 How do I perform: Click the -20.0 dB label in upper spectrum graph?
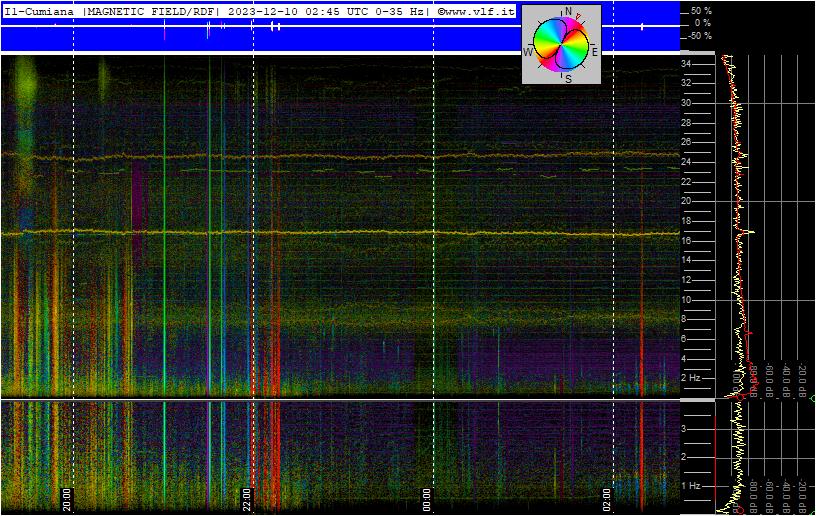pos(802,382)
